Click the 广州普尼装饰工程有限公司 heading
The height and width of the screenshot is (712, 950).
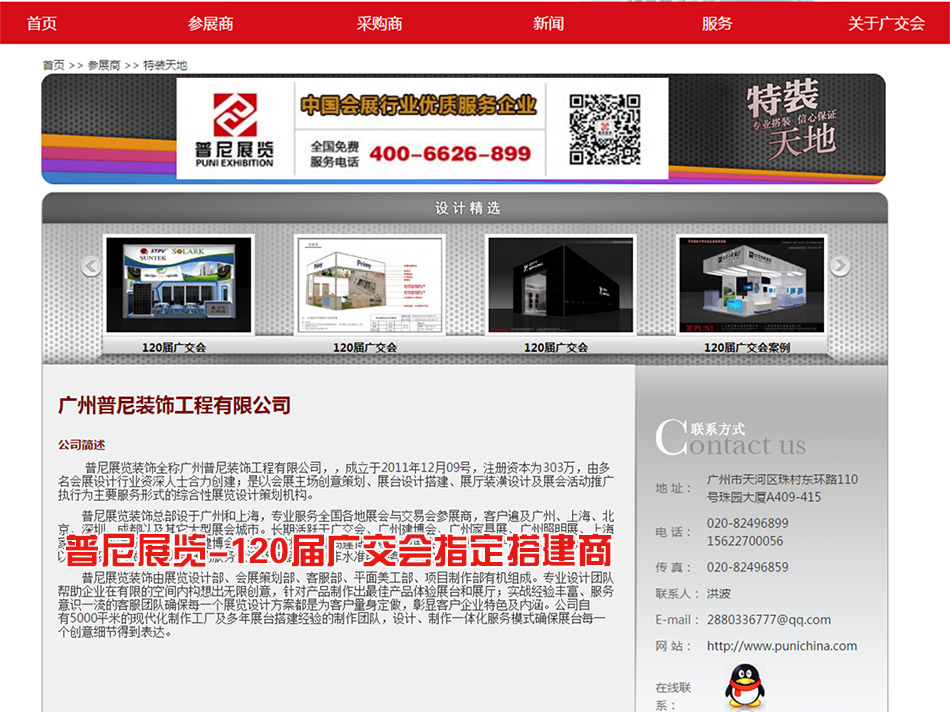coord(174,405)
